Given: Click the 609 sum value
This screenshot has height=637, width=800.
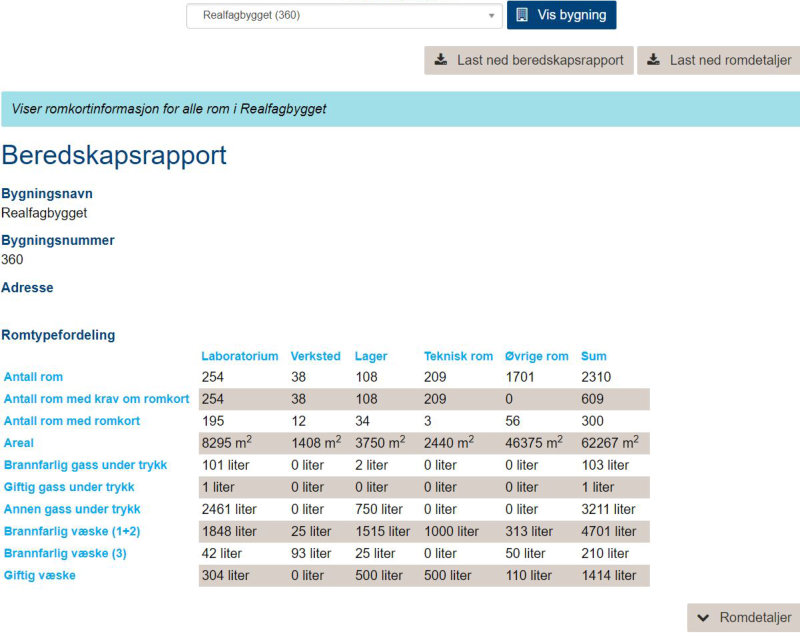Looking at the screenshot, I should click(x=592, y=399).
